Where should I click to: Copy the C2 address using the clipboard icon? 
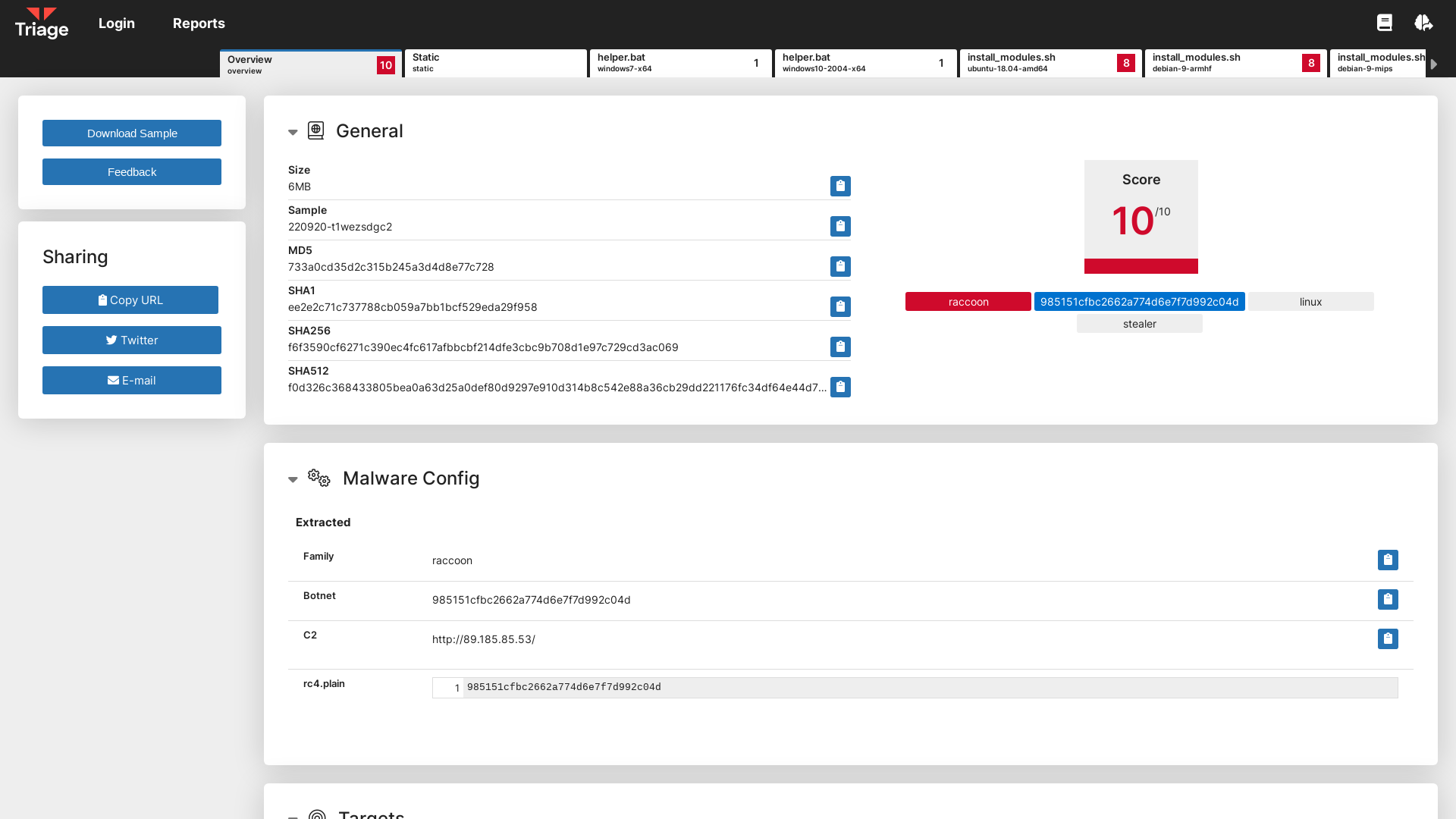1388,639
